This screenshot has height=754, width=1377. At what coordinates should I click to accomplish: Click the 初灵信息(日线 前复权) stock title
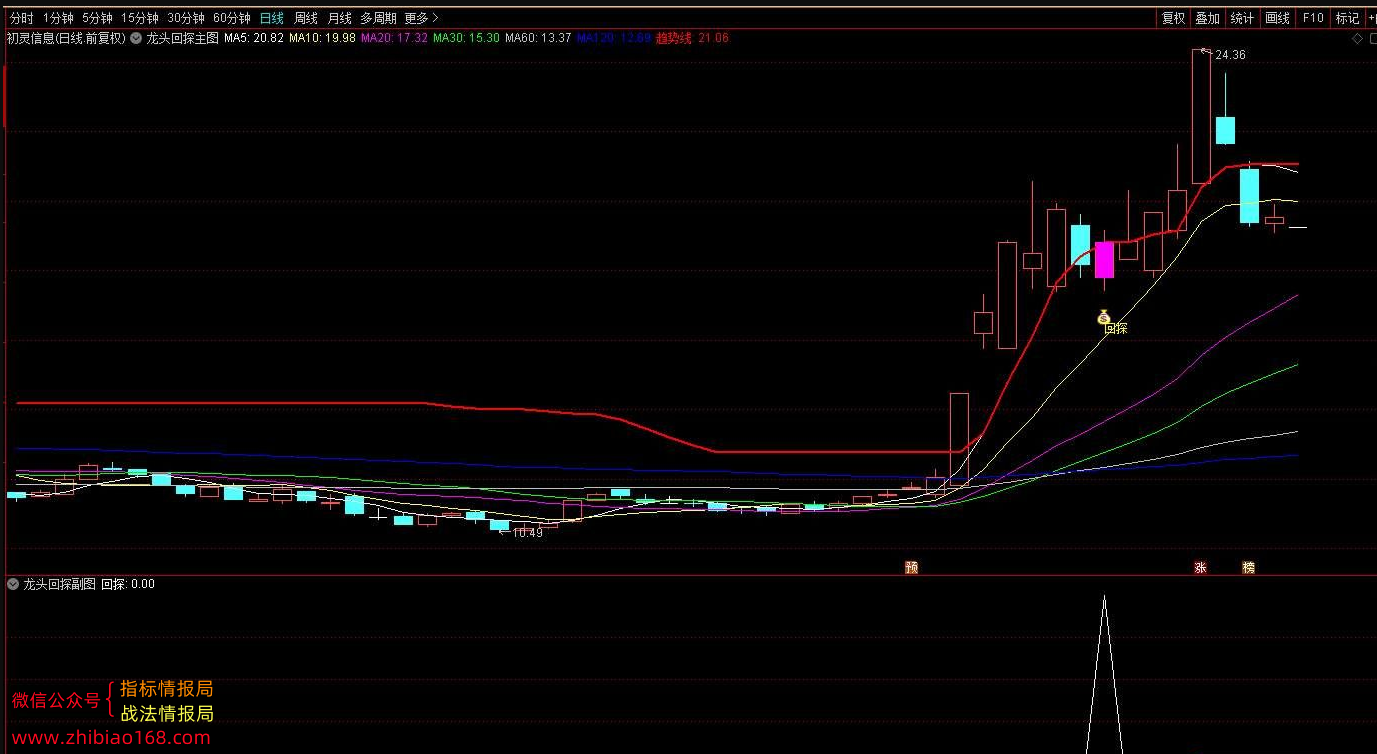click(66, 38)
